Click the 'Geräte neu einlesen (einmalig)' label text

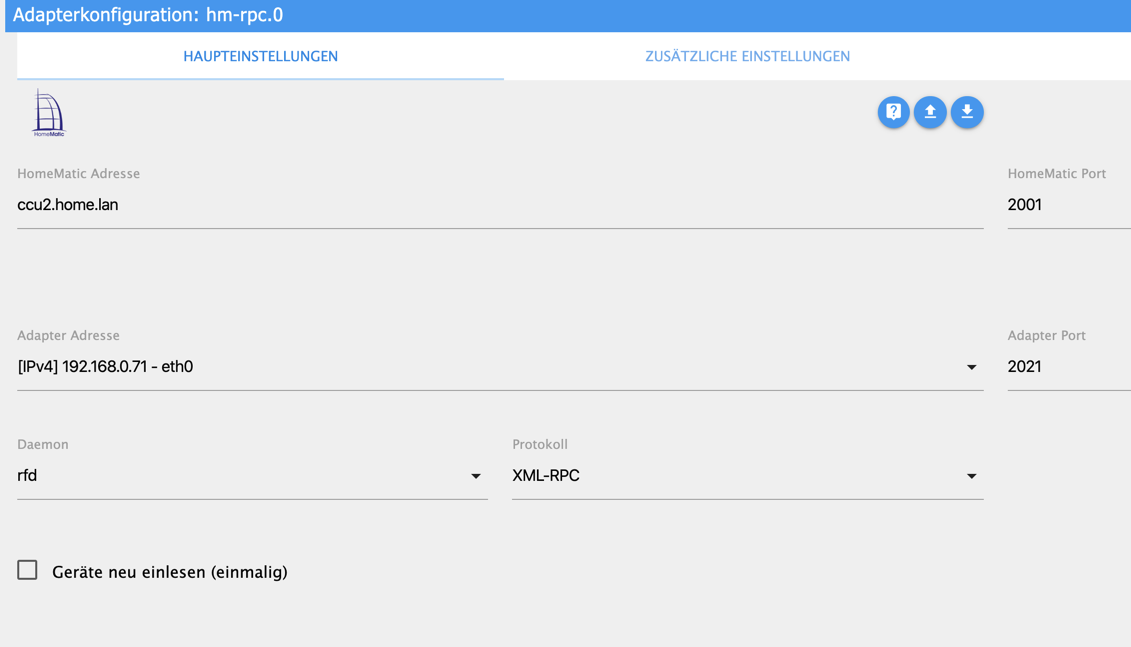[170, 572]
